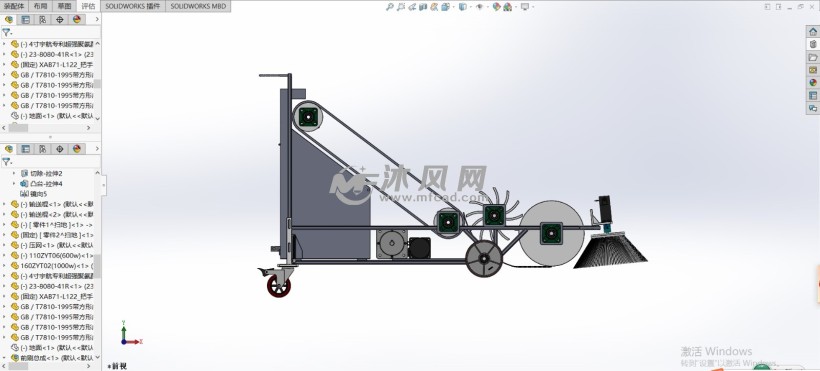
Task: Expand the 前刷总成<1> subassembly node
Action: (x=4, y=358)
